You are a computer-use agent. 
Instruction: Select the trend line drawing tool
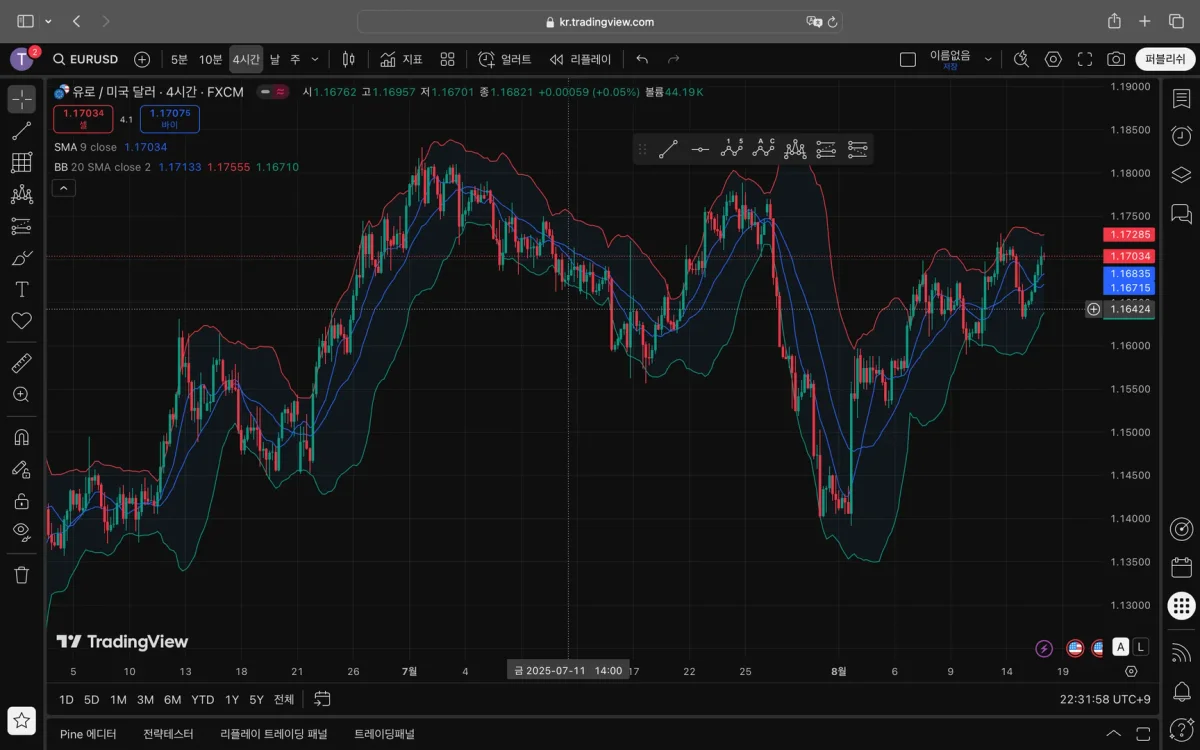[21, 131]
